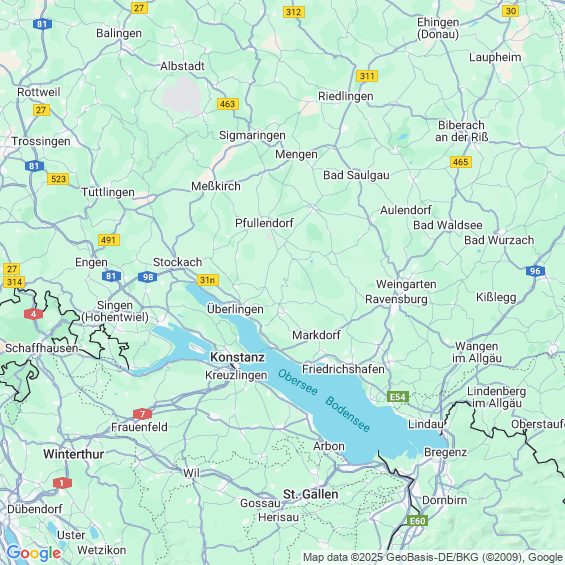
Task: Click the yellow 31n road shield
Action: point(208,280)
